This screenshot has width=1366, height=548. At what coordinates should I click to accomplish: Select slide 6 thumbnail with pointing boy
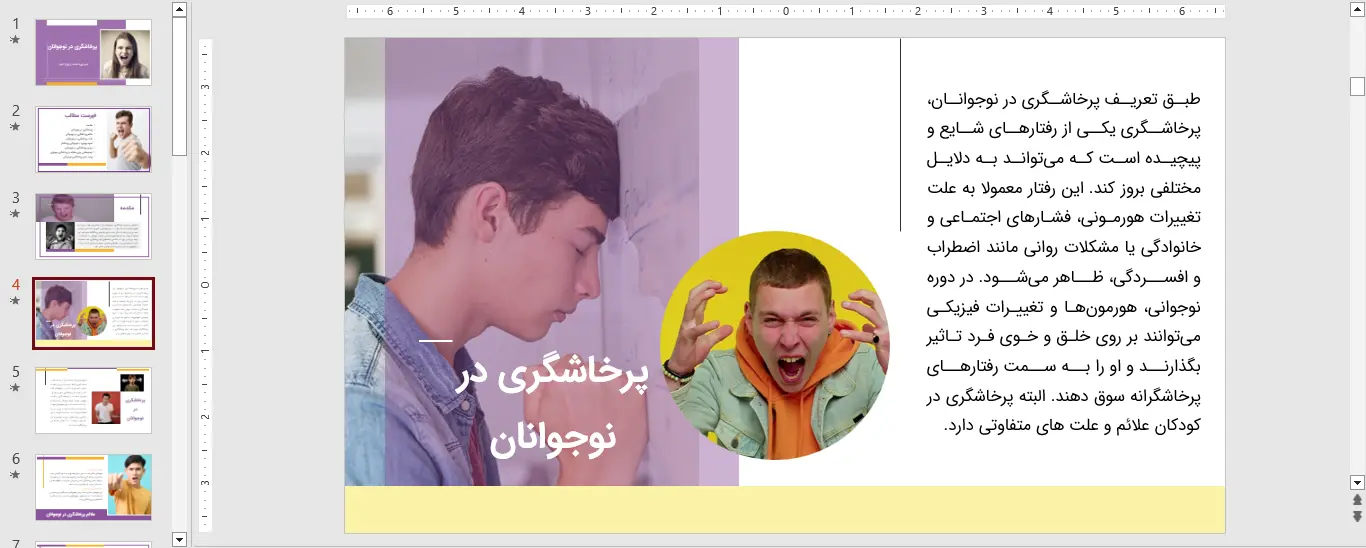(94, 486)
